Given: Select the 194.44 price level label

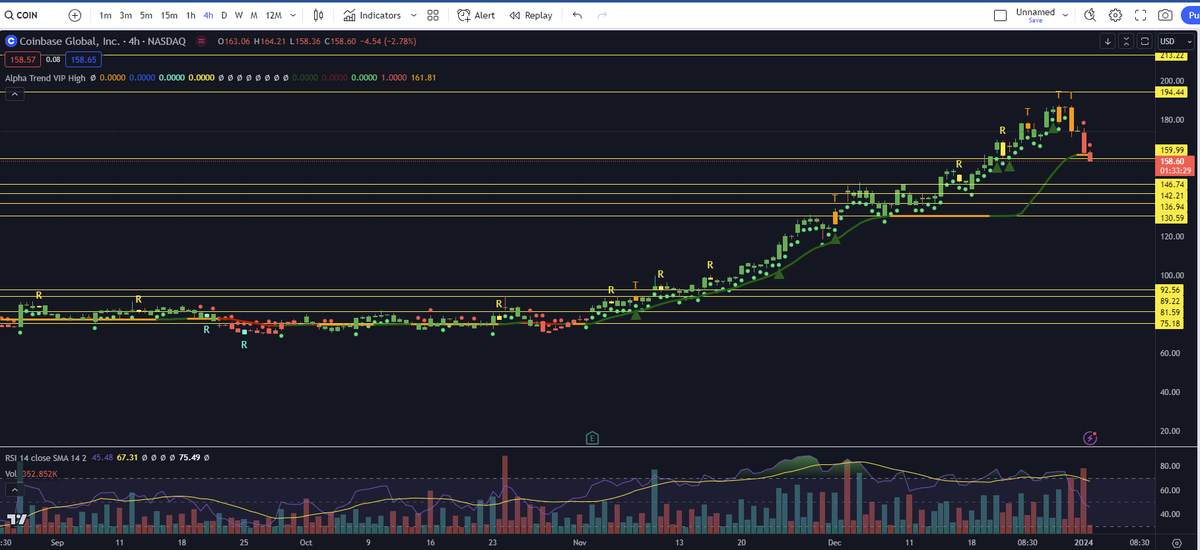Looking at the screenshot, I should click(x=1171, y=92).
